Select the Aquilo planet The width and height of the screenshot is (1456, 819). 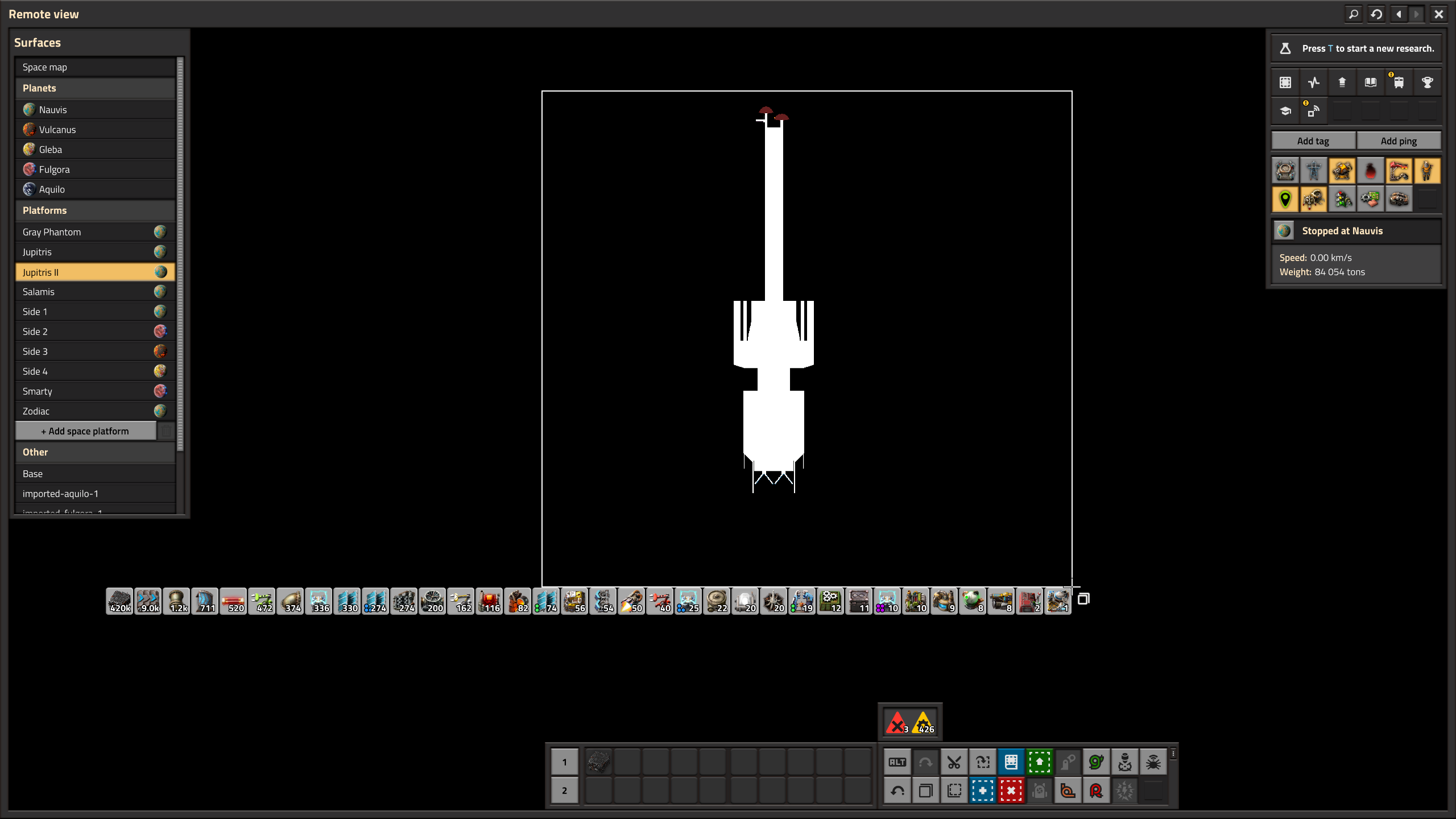(x=95, y=189)
